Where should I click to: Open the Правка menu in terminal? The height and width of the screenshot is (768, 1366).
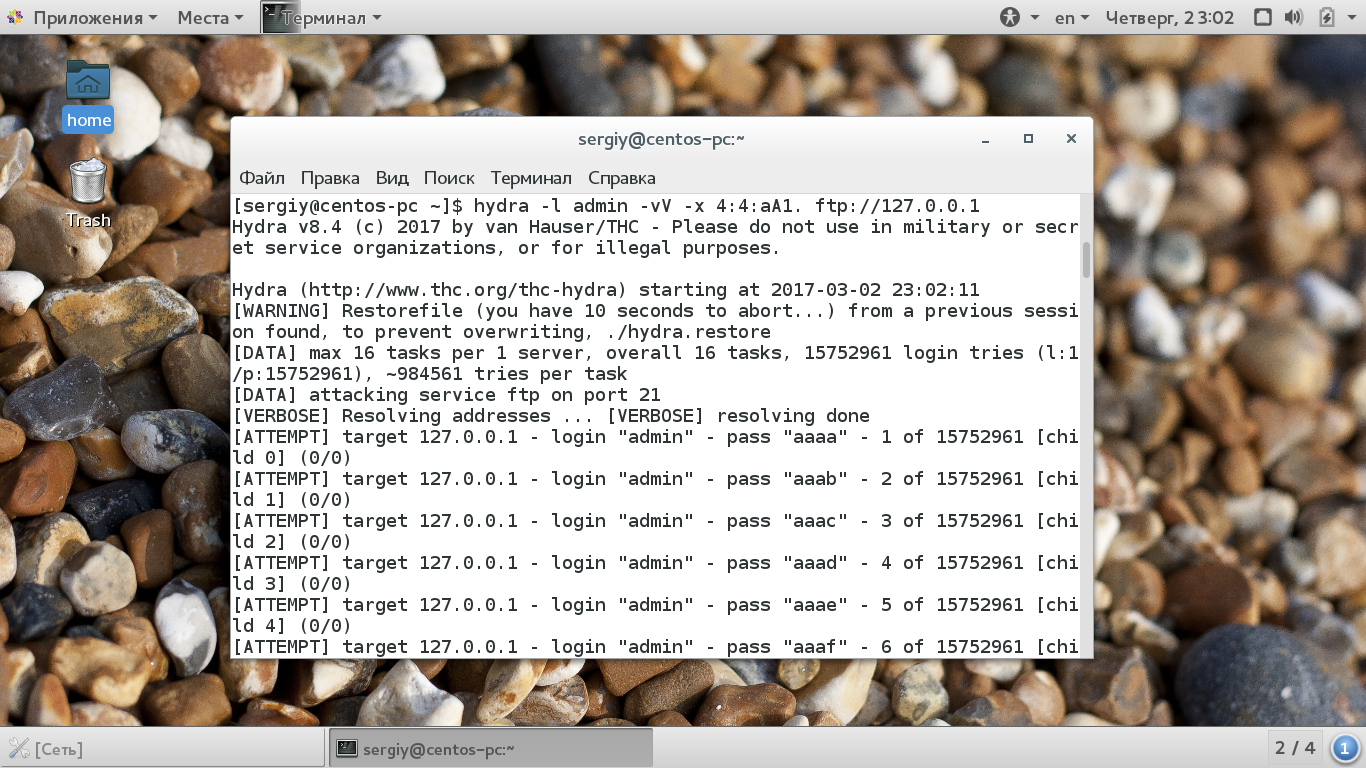tap(330, 178)
